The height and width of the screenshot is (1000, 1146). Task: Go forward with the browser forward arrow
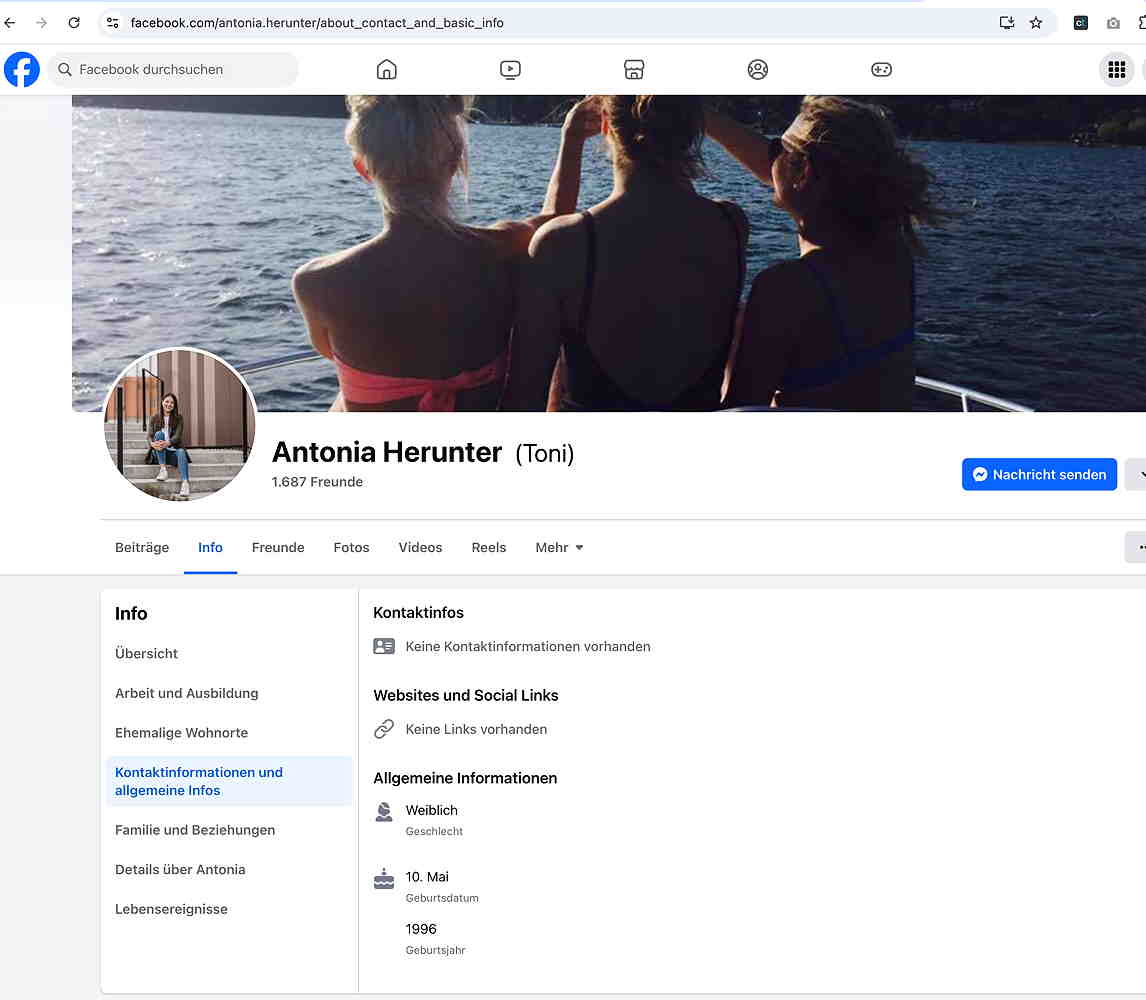tap(42, 23)
